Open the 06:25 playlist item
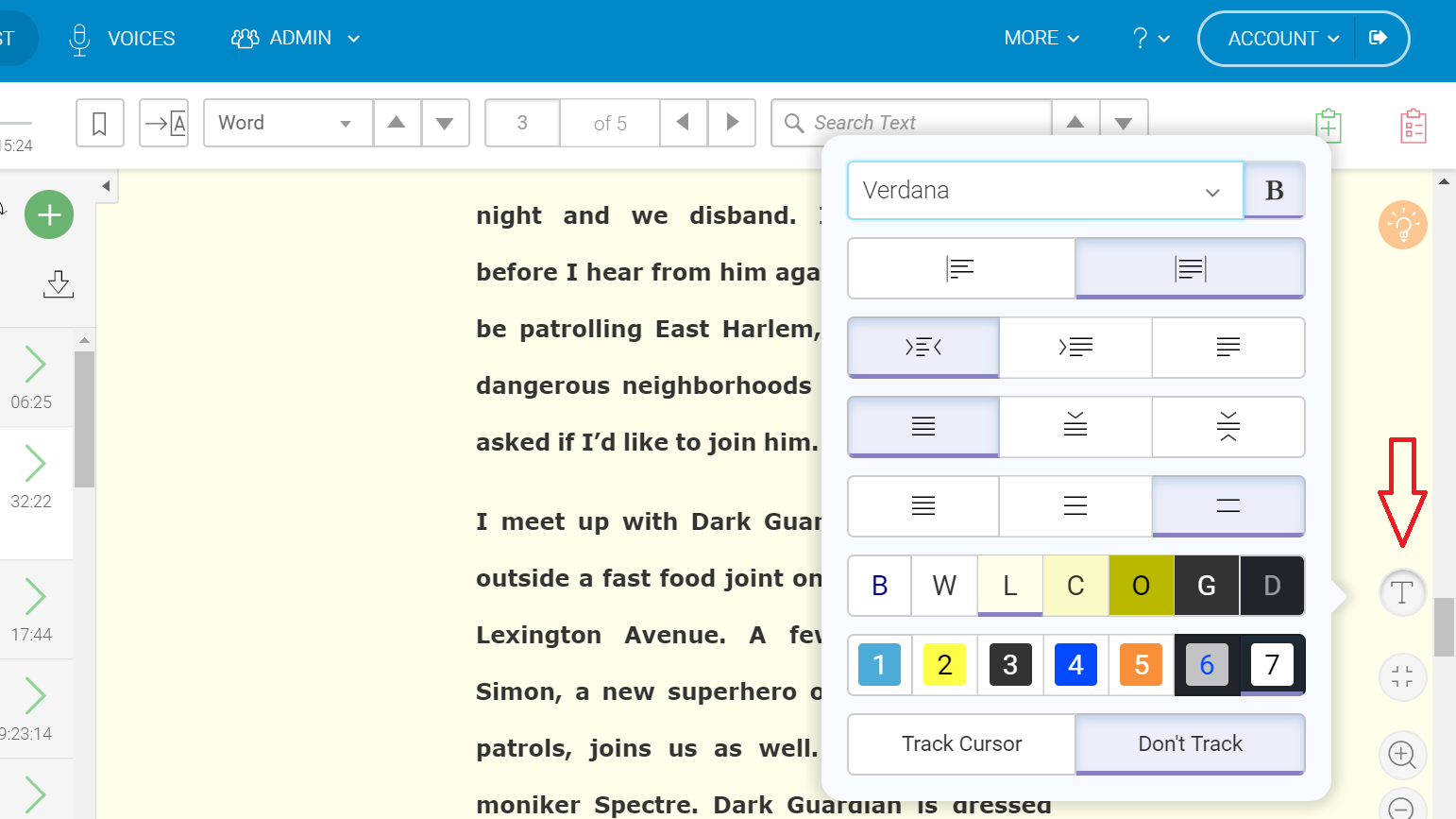The height and width of the screenshot is (819, 1456). click(x=36, y=378)
